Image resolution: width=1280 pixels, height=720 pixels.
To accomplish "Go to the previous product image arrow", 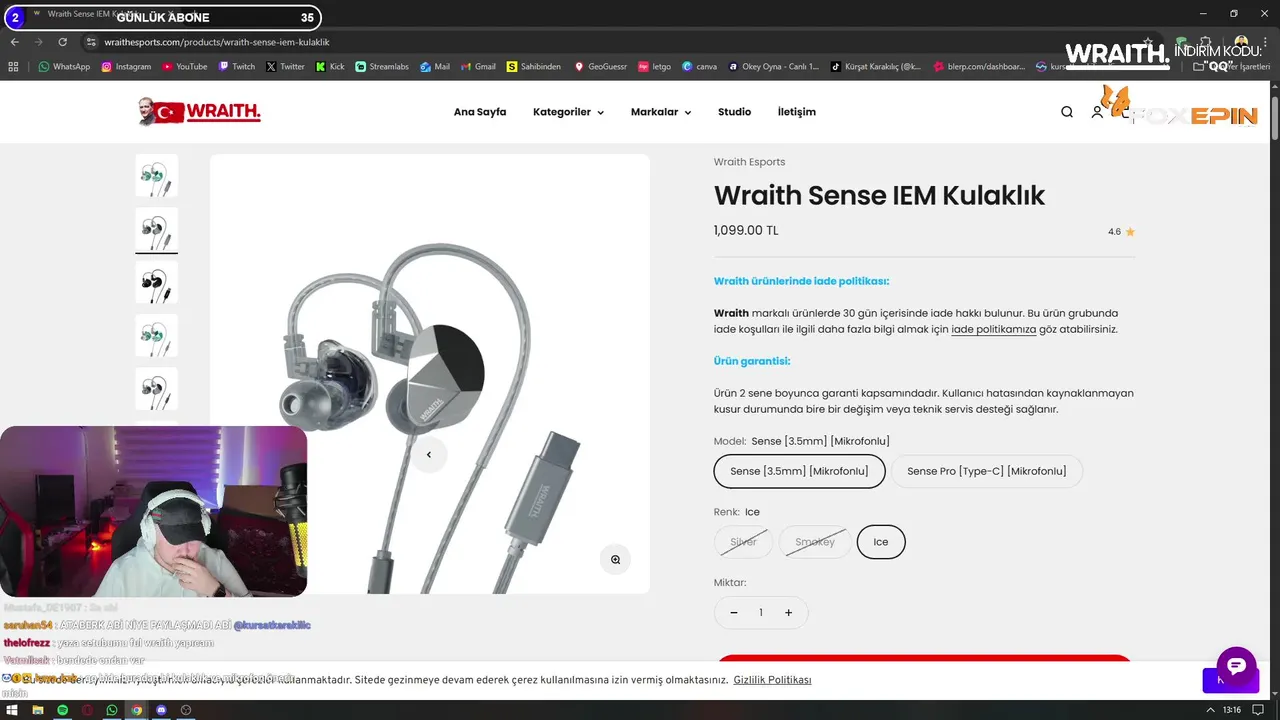I will click(x=429, y=455).
